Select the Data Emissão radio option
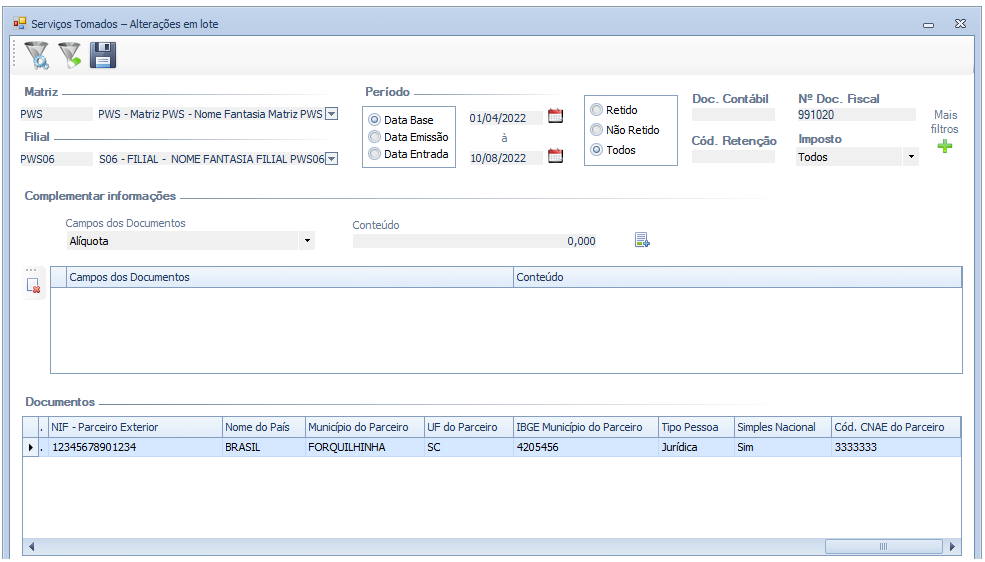Image resolution: width=985 pixels, height=562 pixels. coord(375,137)
